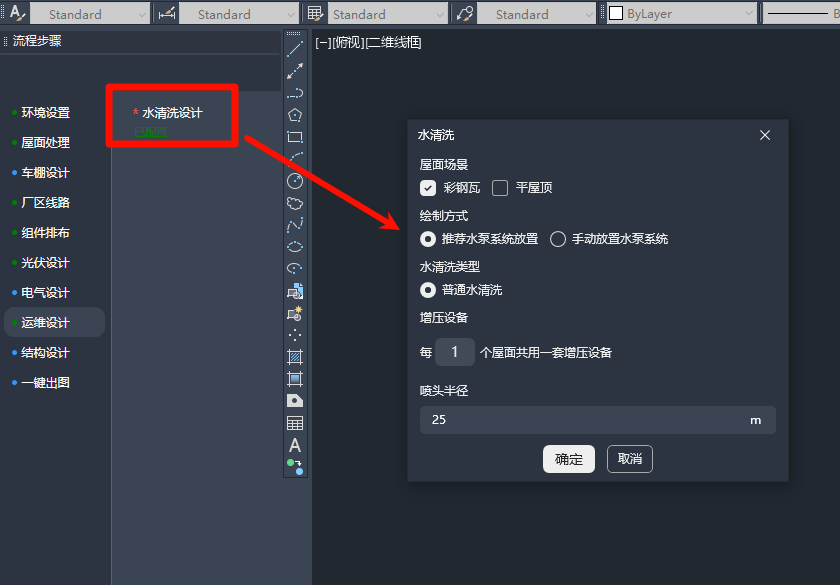Select the Line draw tool
The image size is (840, 585).
pos(295,49)
